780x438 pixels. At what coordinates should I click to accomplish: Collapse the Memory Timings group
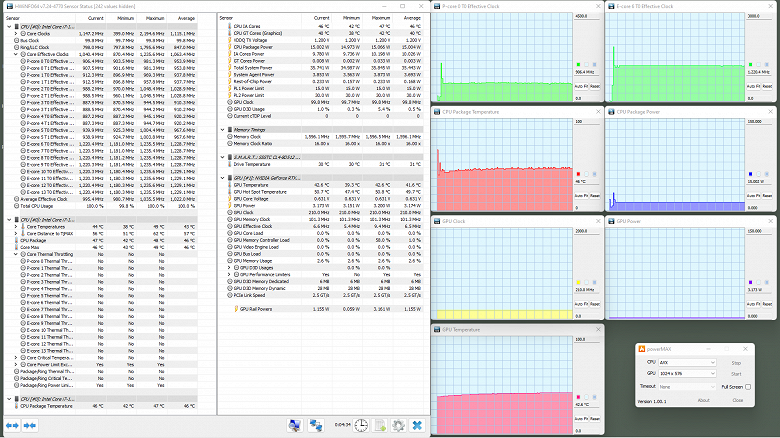[223, 129]
